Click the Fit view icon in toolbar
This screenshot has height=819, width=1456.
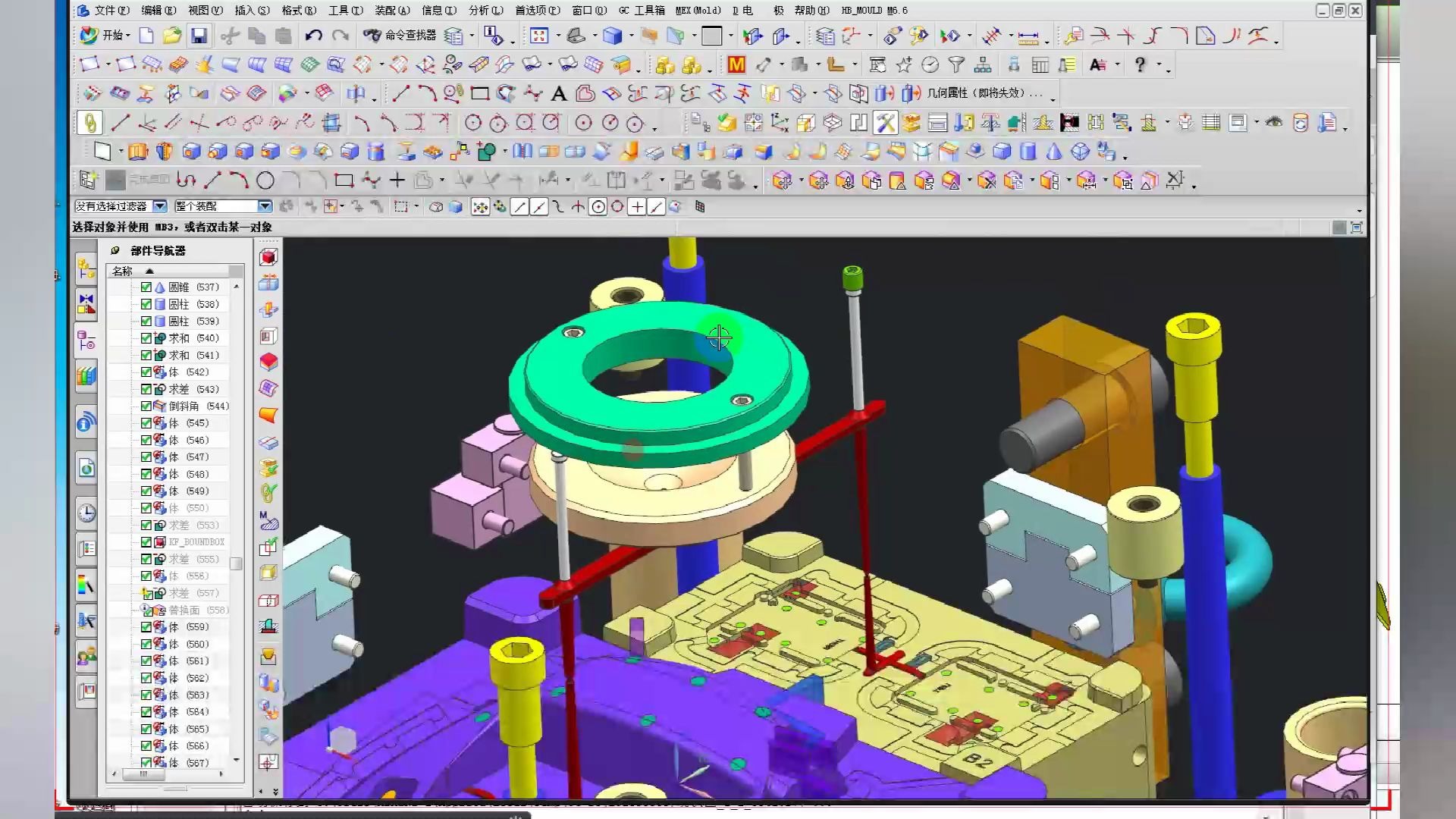[x=539, y=36]
